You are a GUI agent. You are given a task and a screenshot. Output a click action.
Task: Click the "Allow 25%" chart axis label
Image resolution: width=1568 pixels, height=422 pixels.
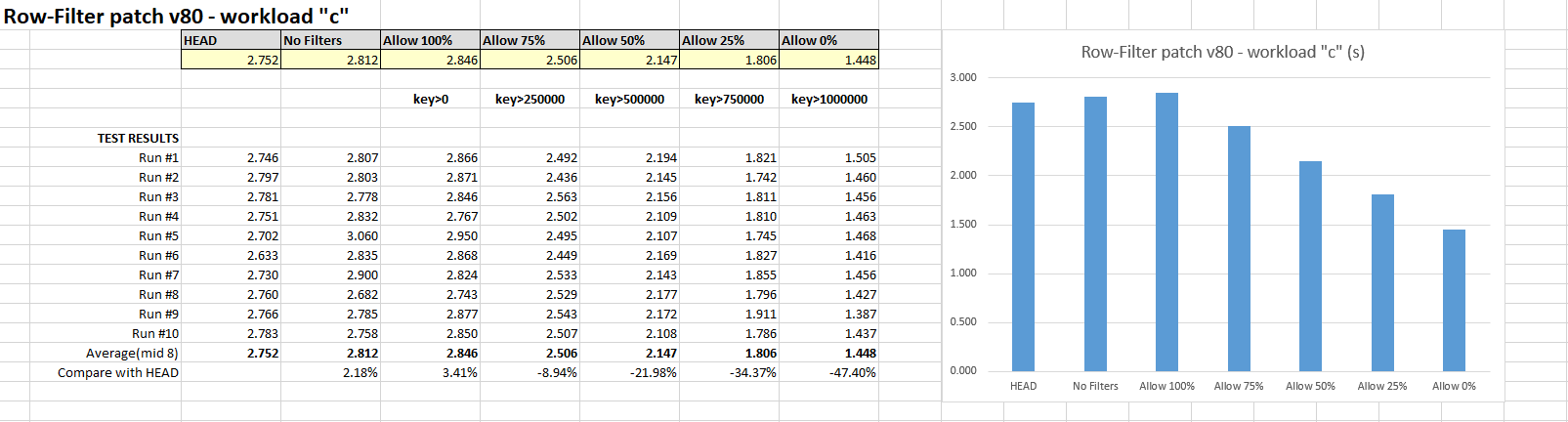pyautogui.click(x=1381, y=386)
